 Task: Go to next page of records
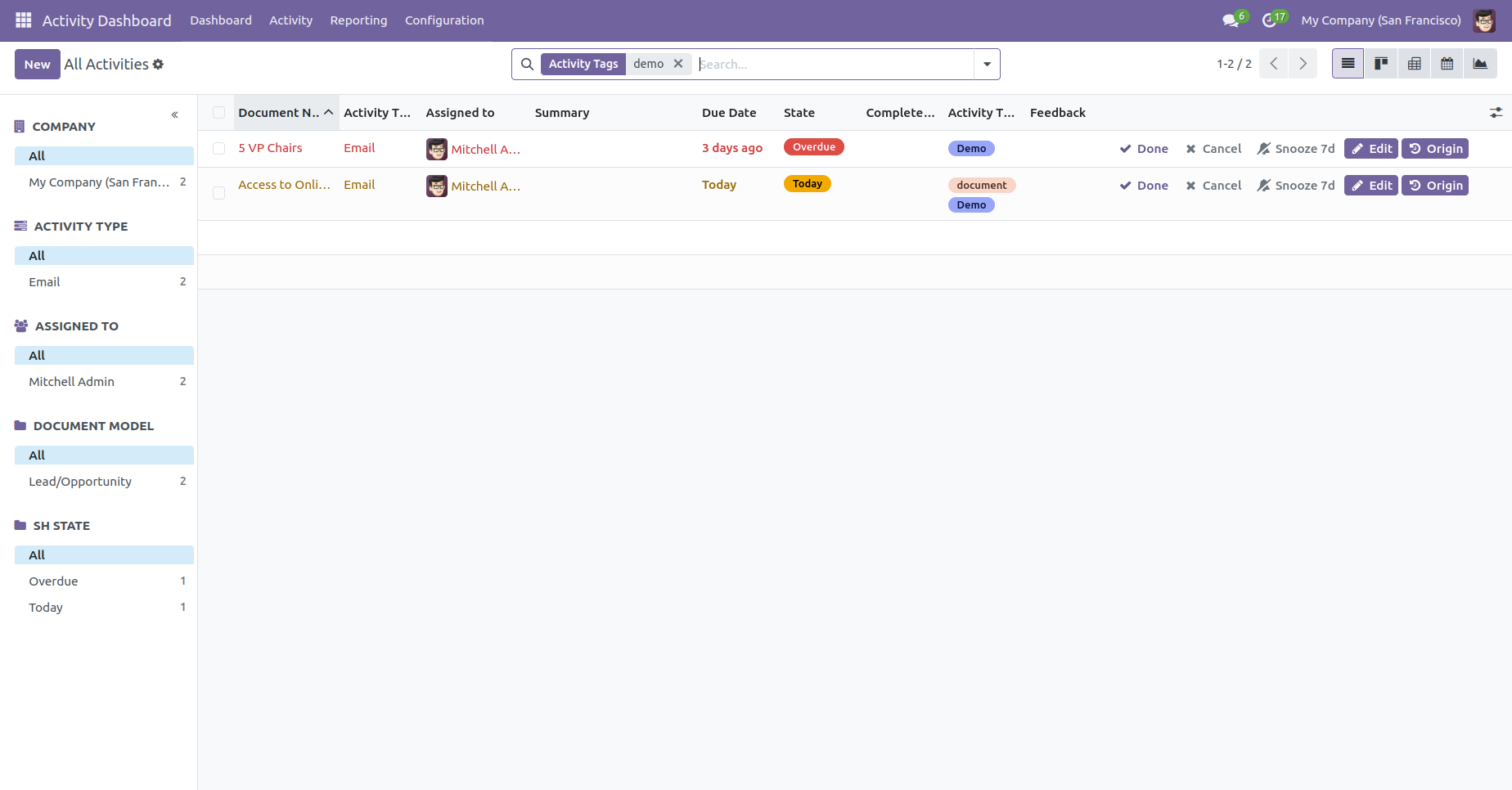(x=1303, y=64)
